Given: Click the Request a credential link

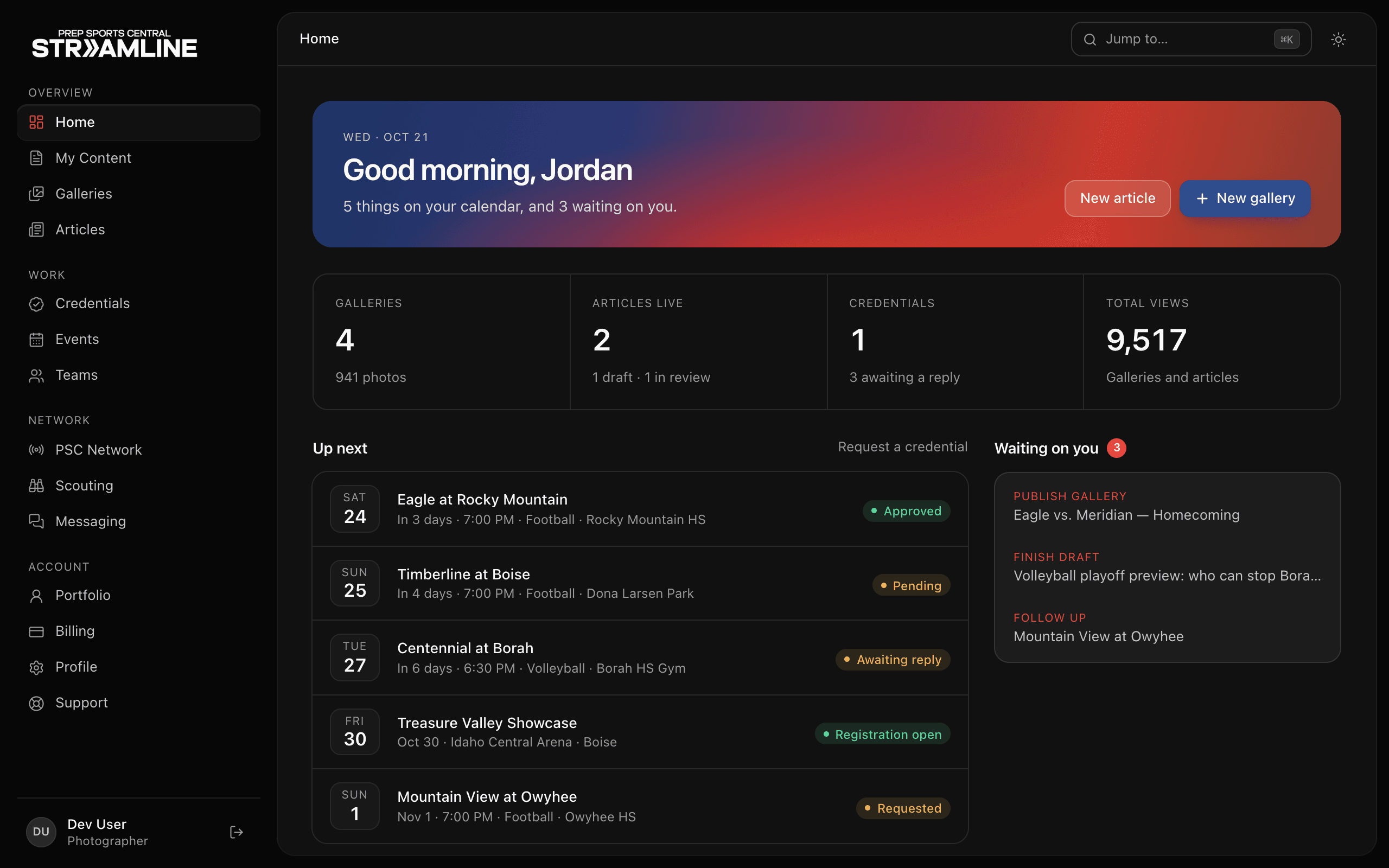Looking at the screenshot, I should tap(902, 446).
